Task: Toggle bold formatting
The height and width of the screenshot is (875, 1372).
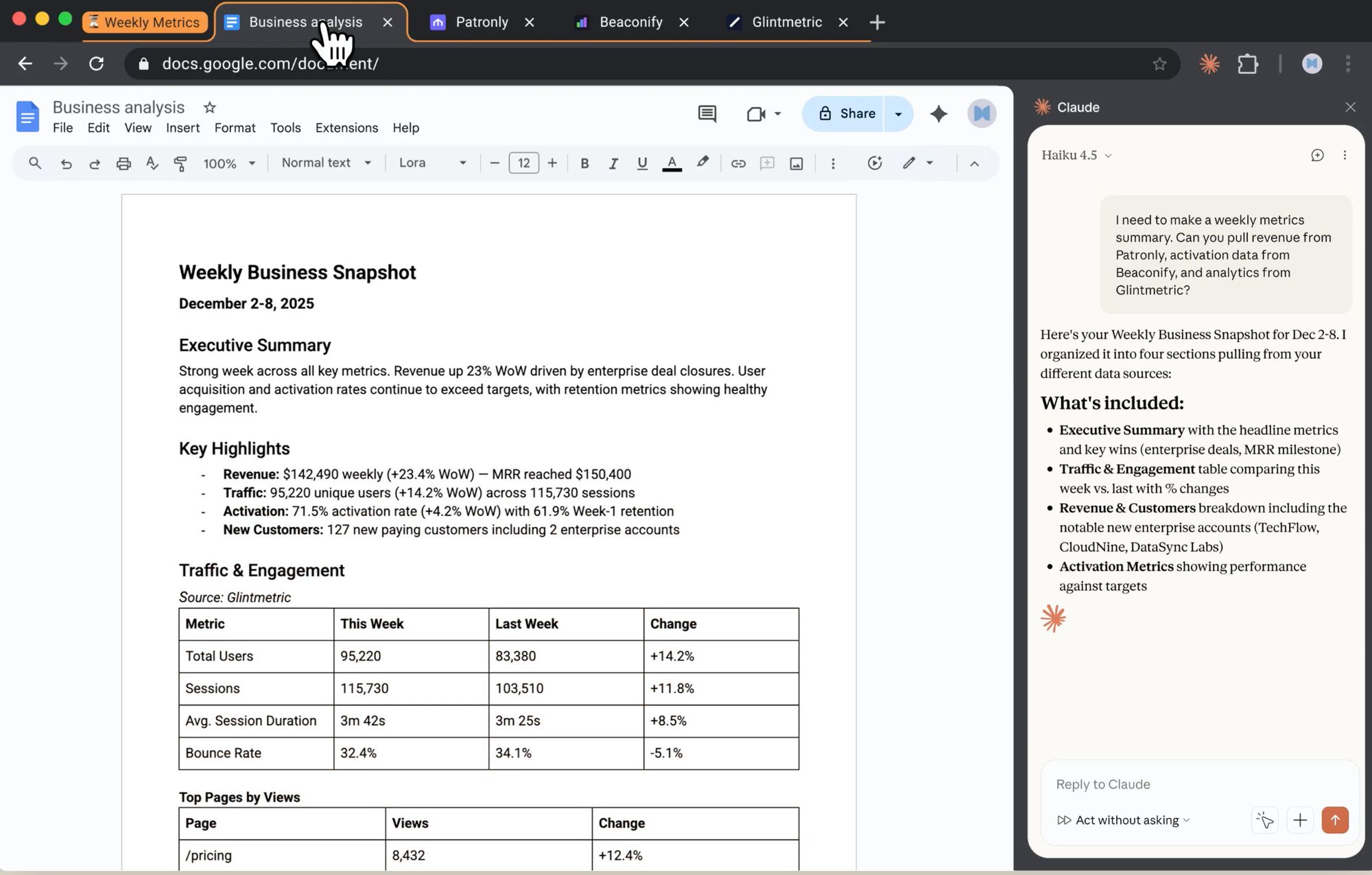Action: (x=584, y=163)
